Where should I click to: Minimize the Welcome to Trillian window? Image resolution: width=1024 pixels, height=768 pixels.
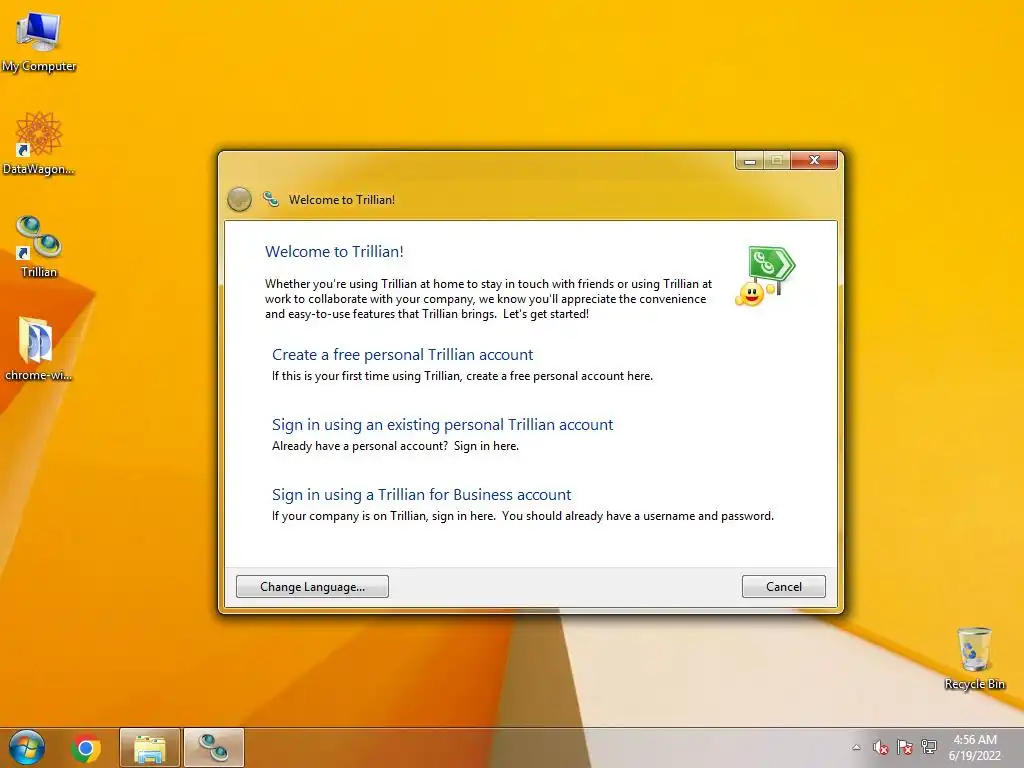click(x=750, y=160)
